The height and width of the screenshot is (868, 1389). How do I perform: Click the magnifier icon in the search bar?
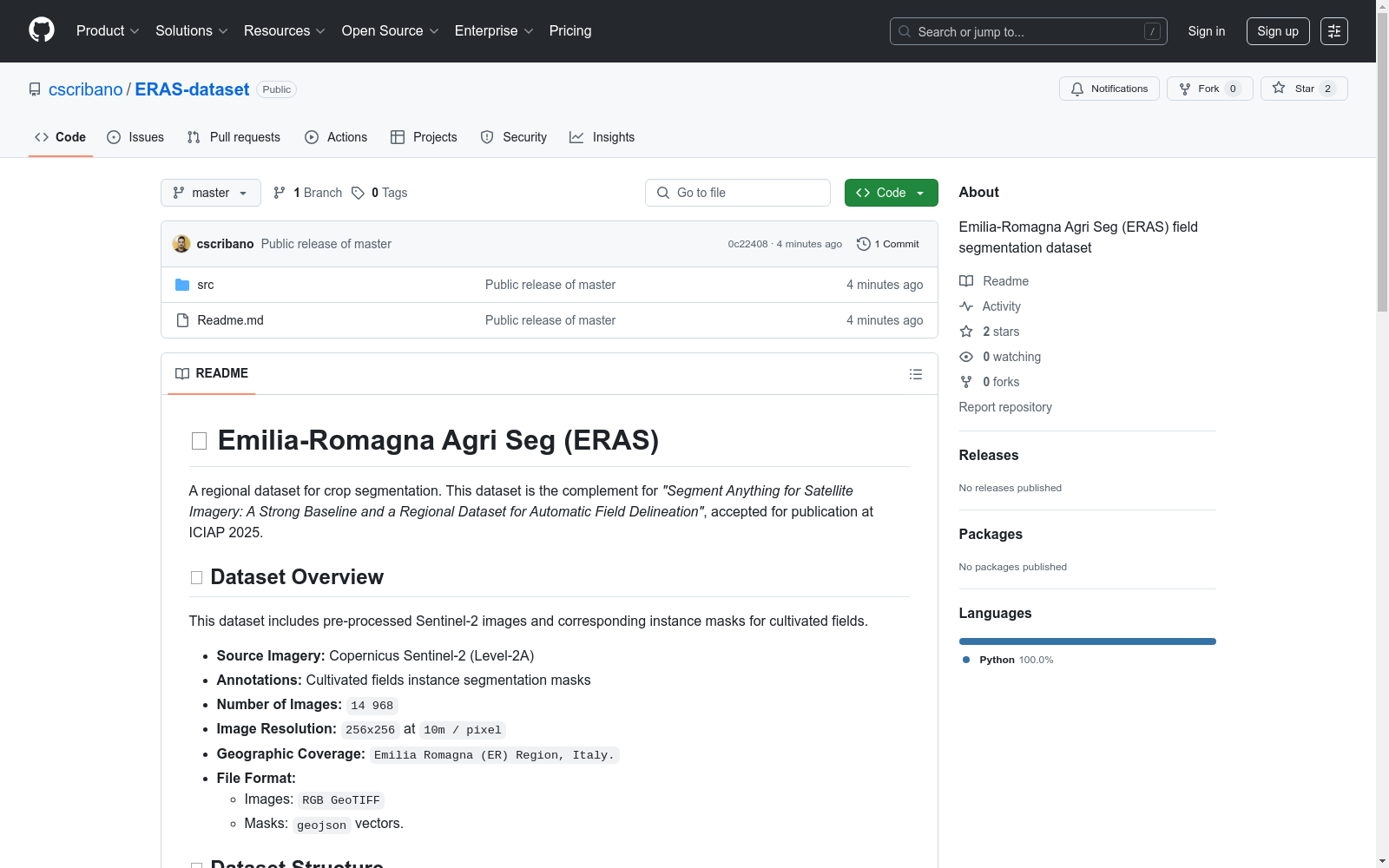tap(905, 31)
